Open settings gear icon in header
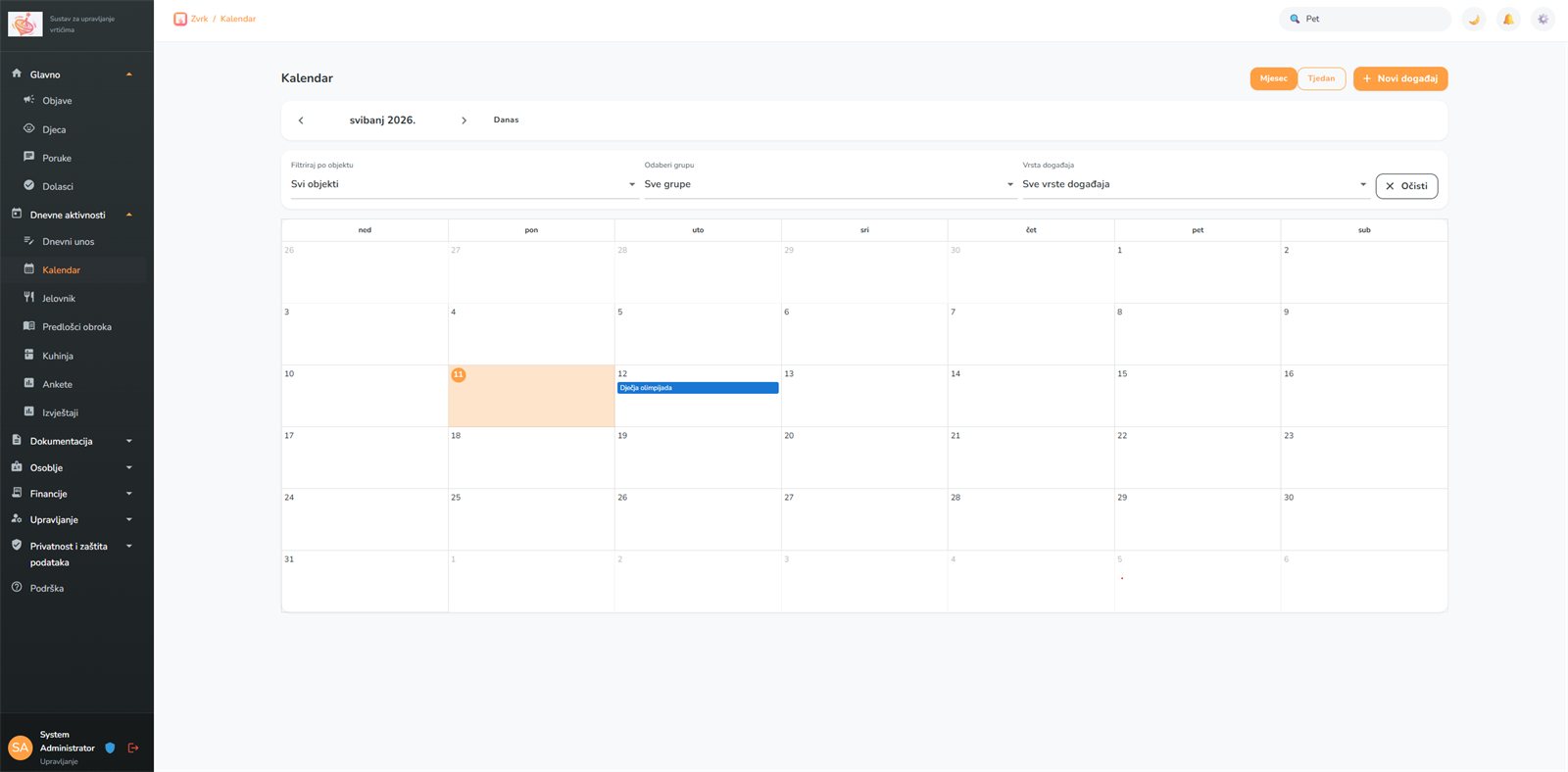The image size is (1568, 772). (1543, 19)
